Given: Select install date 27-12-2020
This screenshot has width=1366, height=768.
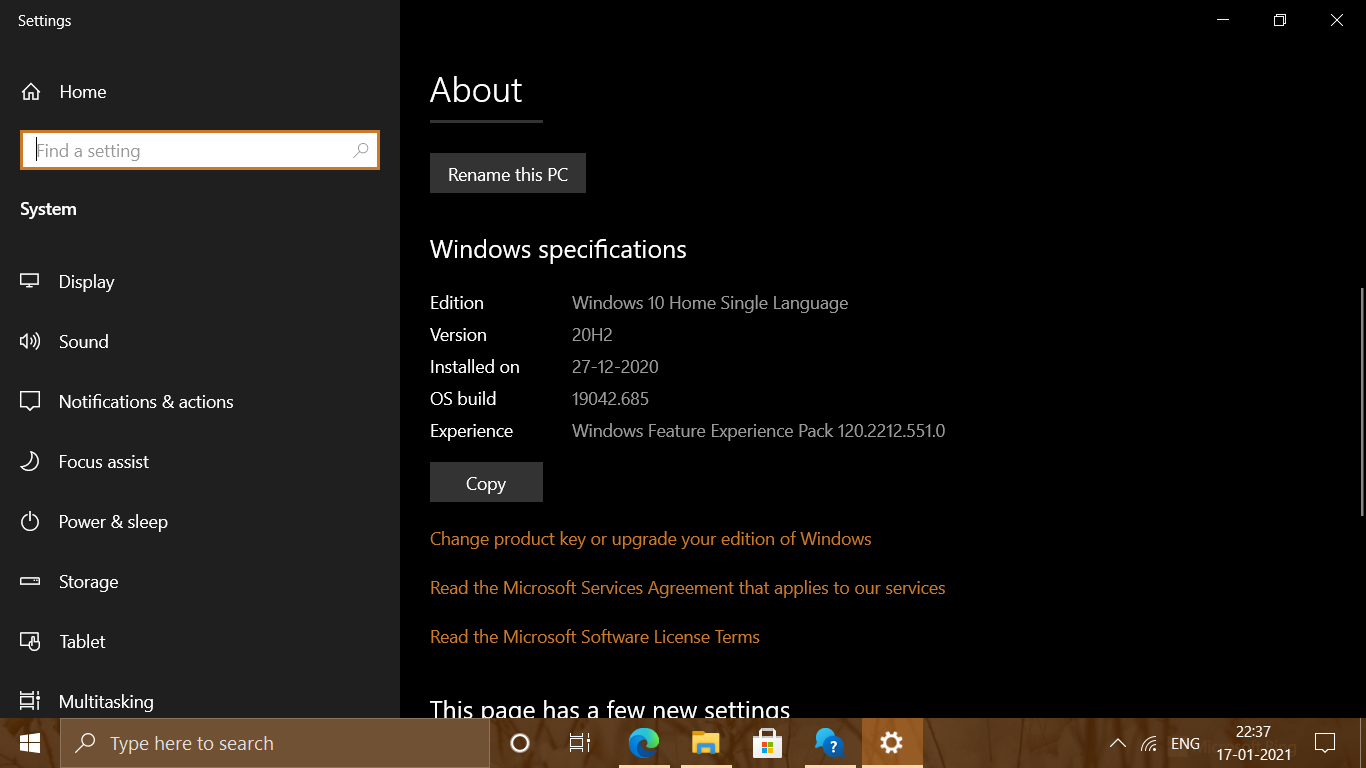Looking at the screenshot, I should 615,367.
